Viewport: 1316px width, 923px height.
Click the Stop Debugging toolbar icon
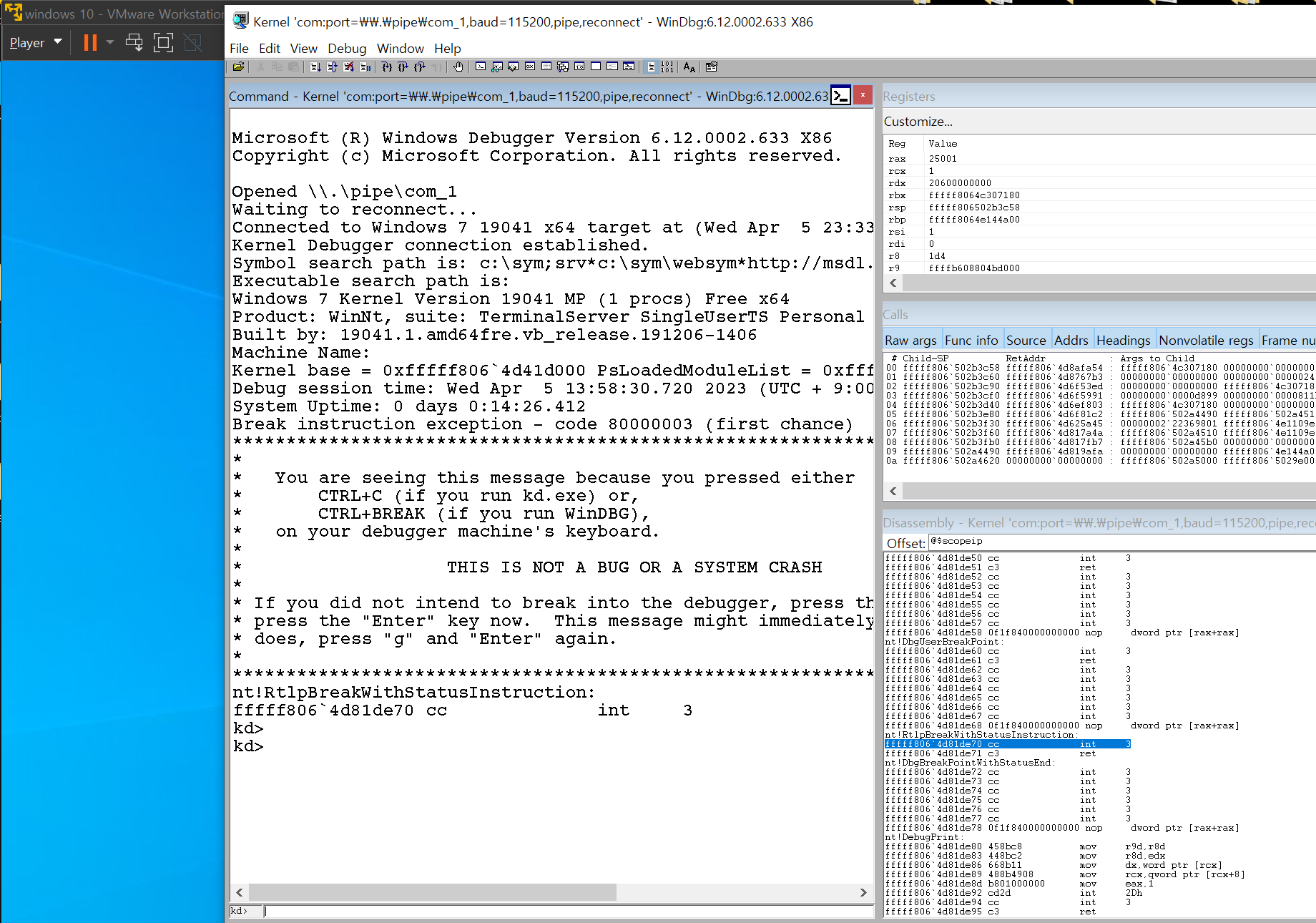point(348,67)
